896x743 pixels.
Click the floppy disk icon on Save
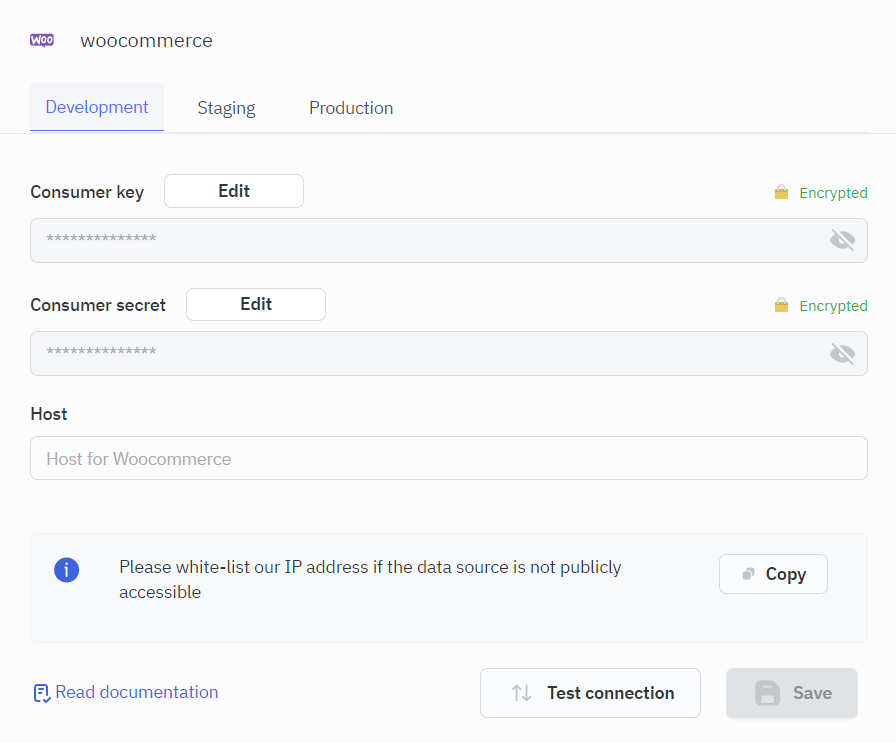click(767, 693)
